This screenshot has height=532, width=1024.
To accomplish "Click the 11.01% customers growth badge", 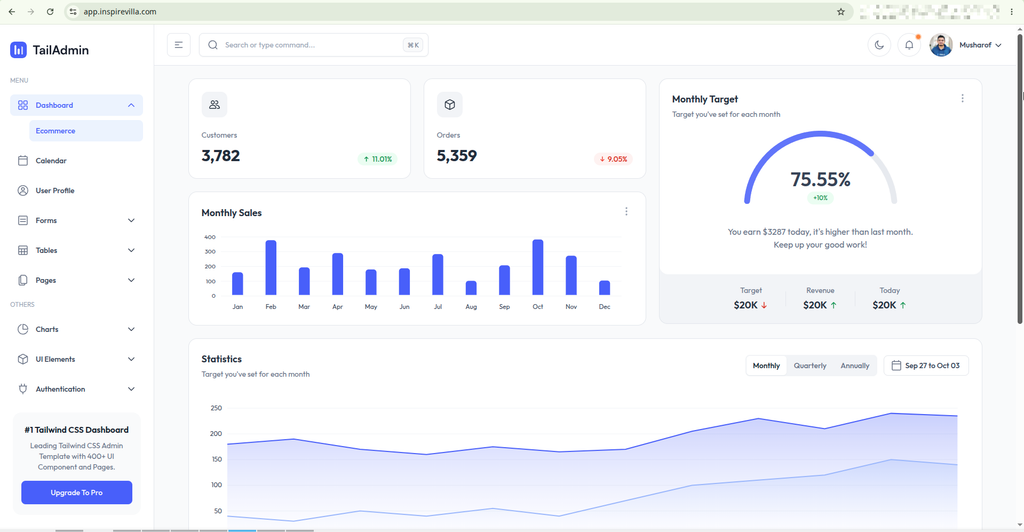I will pyautogui.click(x=377, y=159).
